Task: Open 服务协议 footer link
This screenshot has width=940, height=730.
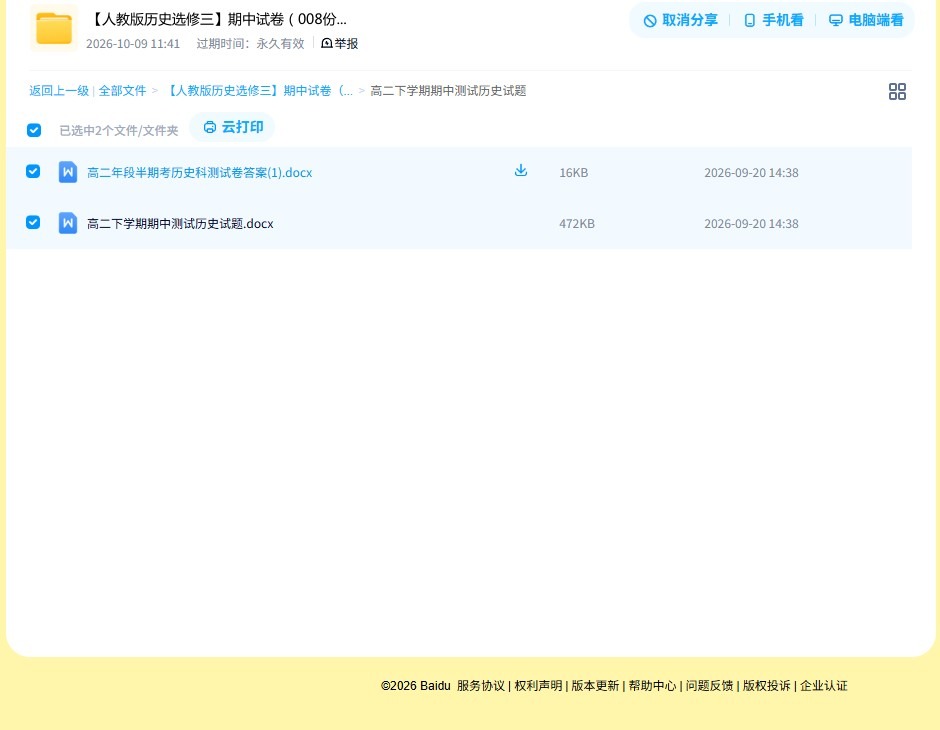Action: click(481, 686)
